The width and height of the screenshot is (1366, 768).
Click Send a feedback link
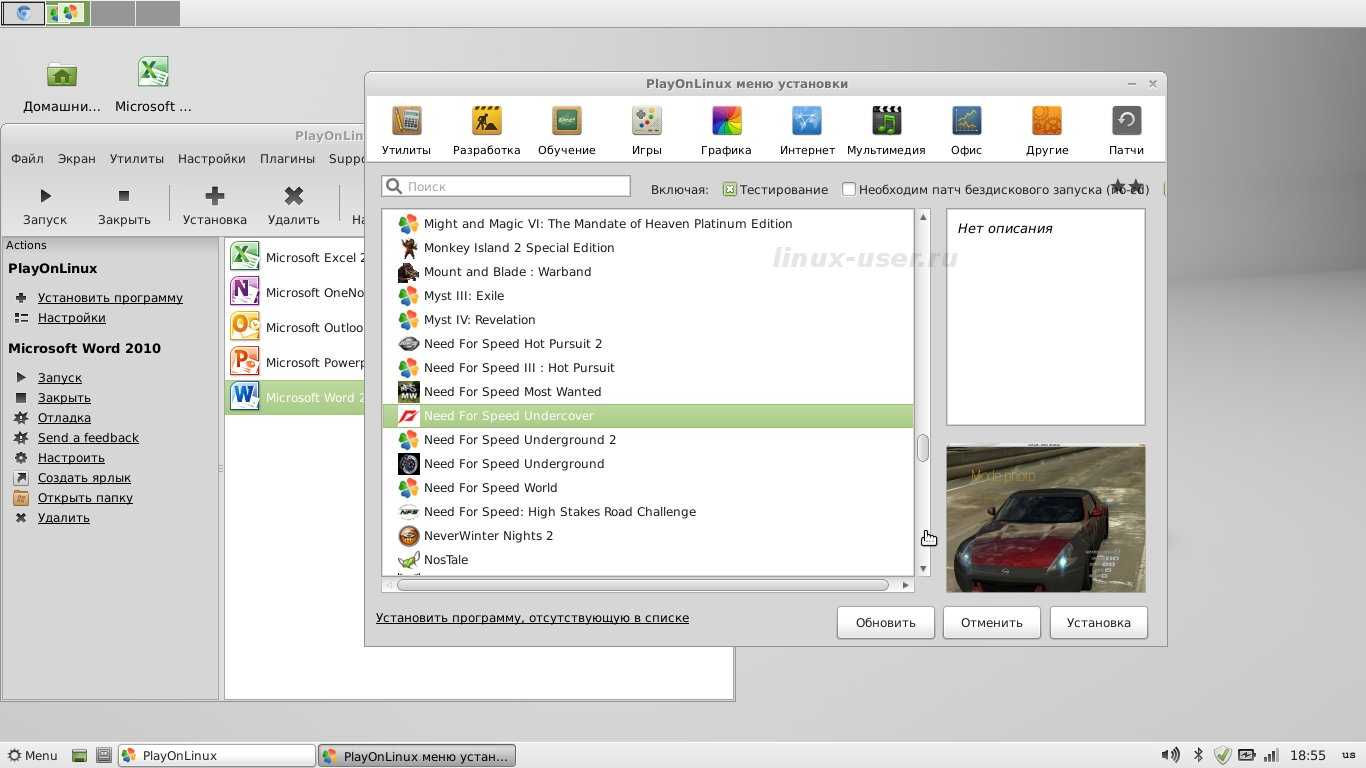point(88,438)
